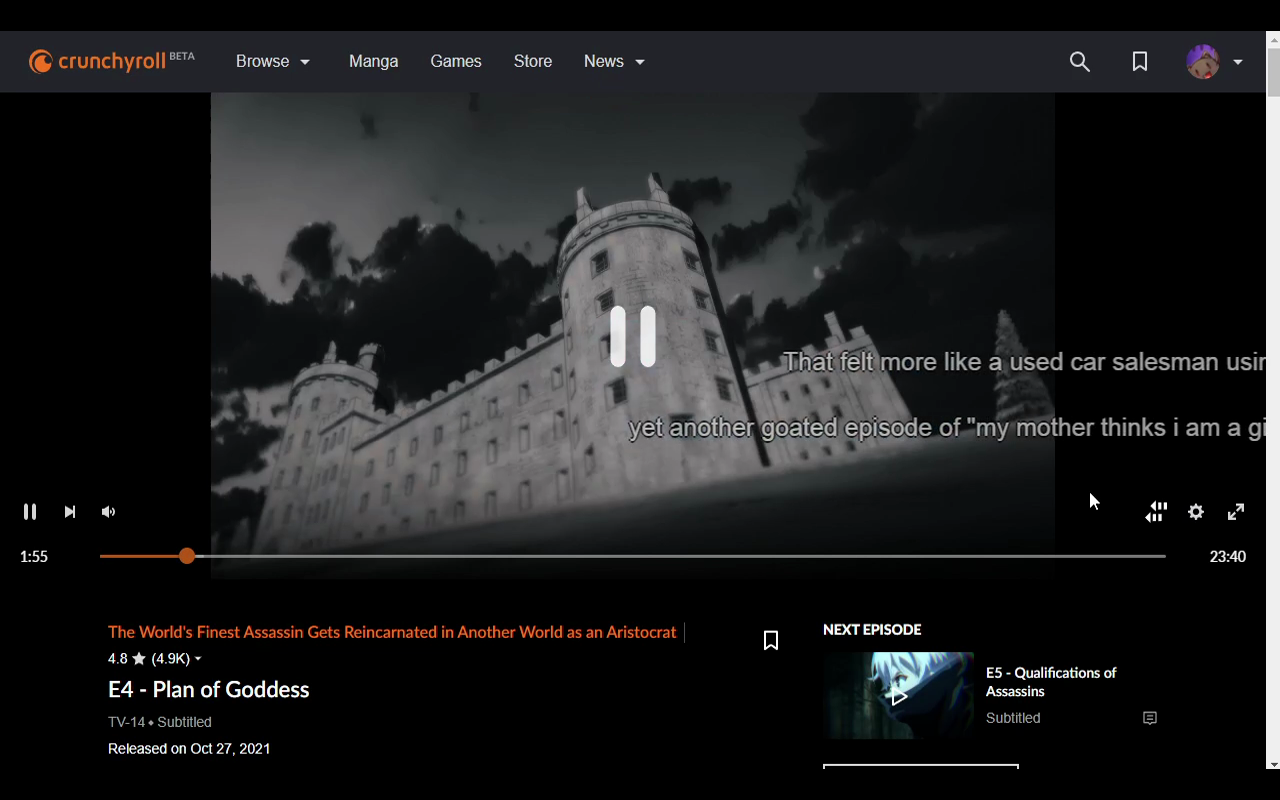1280x800 pixels.
Task: Open the Crunchyroll search
Action: (x=1080, y=61)
